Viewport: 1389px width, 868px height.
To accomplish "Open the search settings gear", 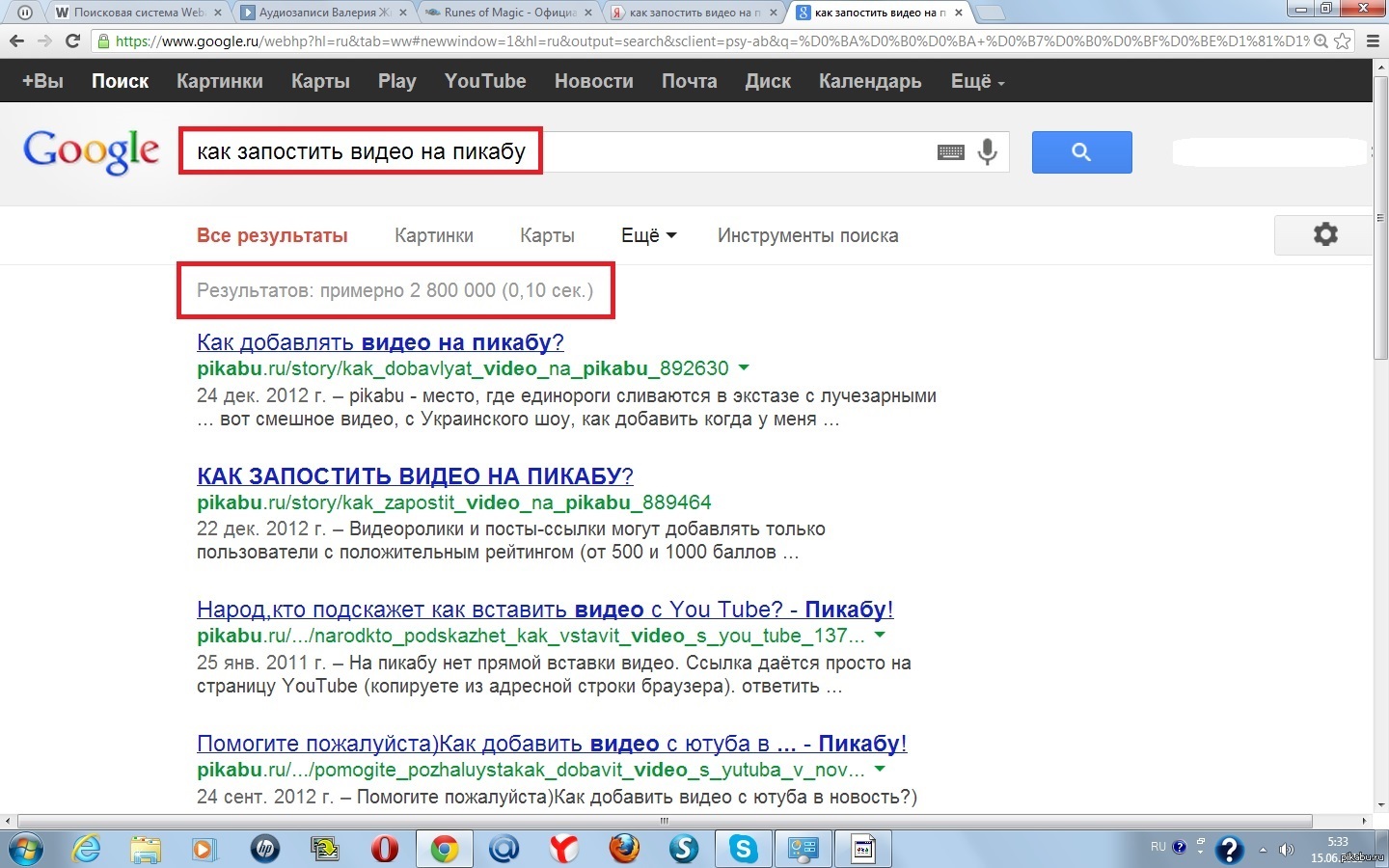I will click(x=1325, y=234).
